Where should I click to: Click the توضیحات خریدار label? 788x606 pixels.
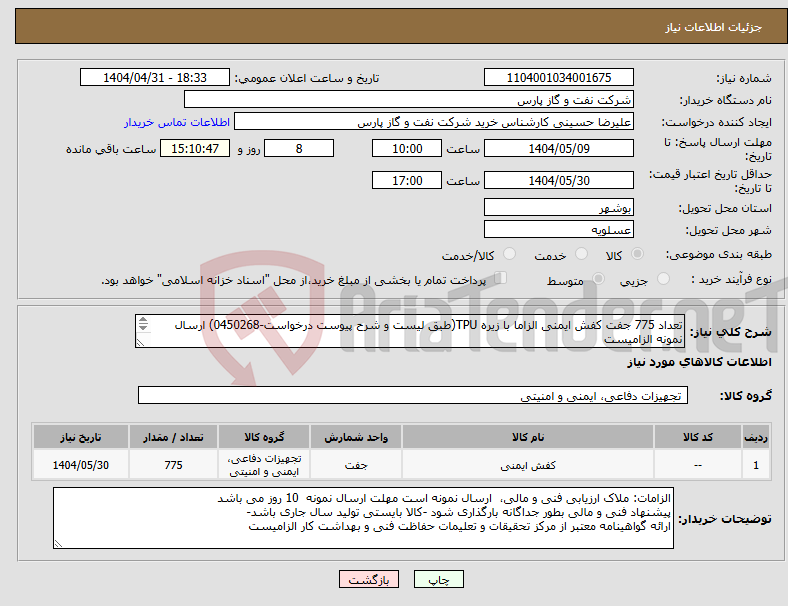[725, 519]
